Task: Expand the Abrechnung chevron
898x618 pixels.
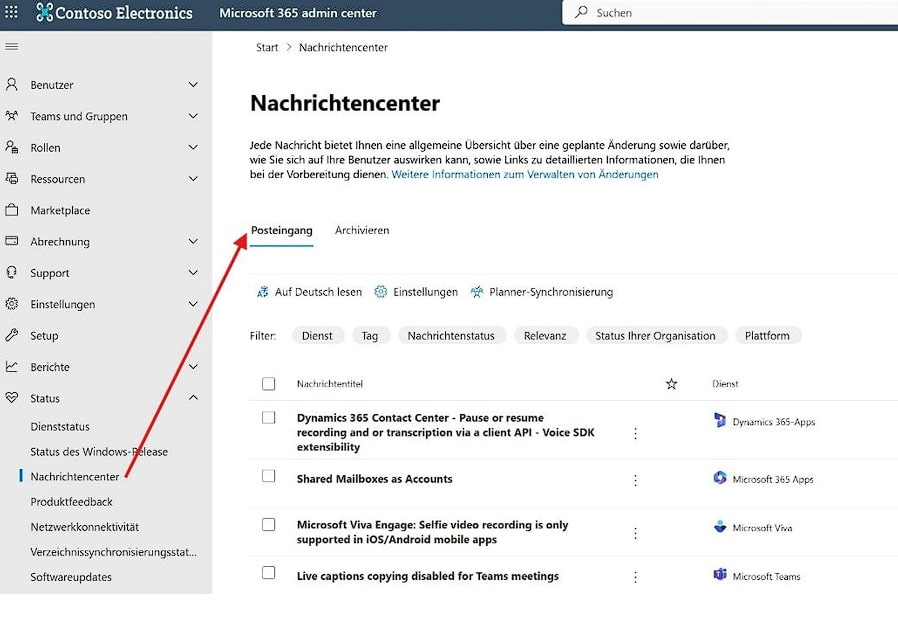Action: 194,241
